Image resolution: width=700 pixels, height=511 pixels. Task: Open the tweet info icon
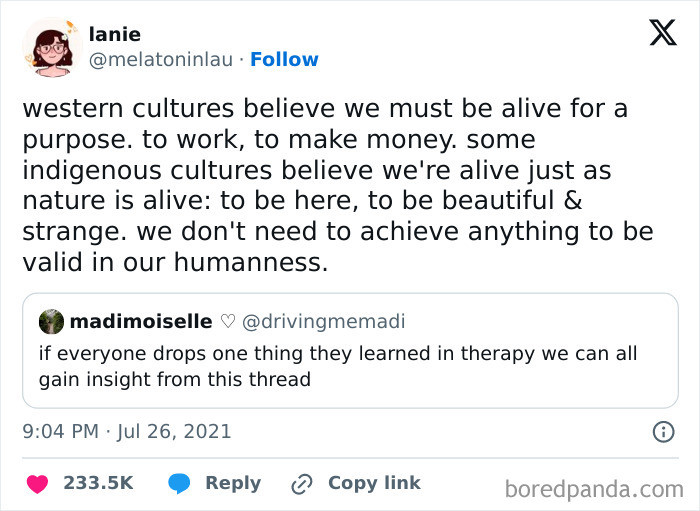tap(662, 432)
